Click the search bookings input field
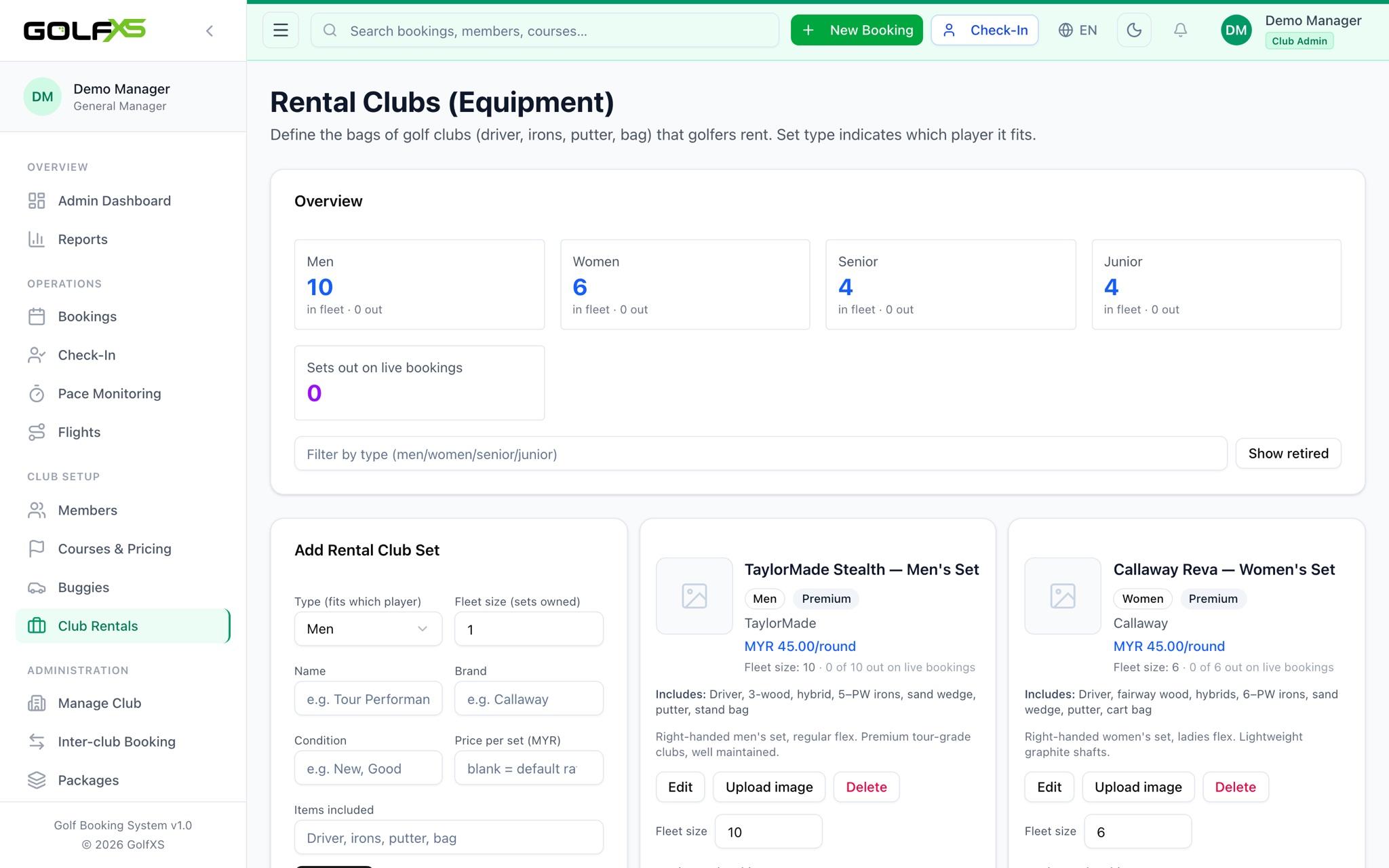 pyautogui.click(x=545, y=31)
